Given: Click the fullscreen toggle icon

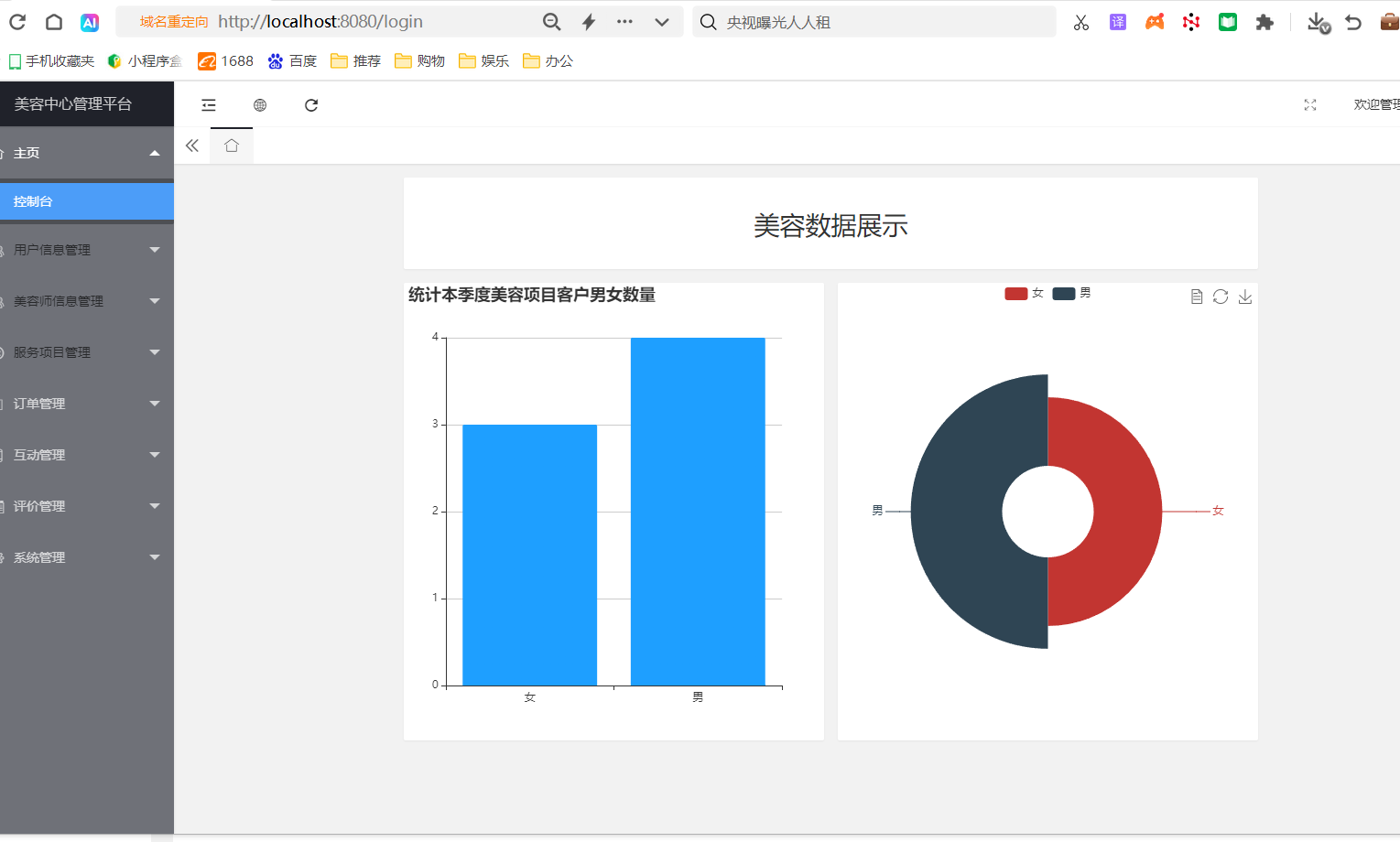Looking at the screenshot, I should pyautogui.click(x=1310, y=105).
